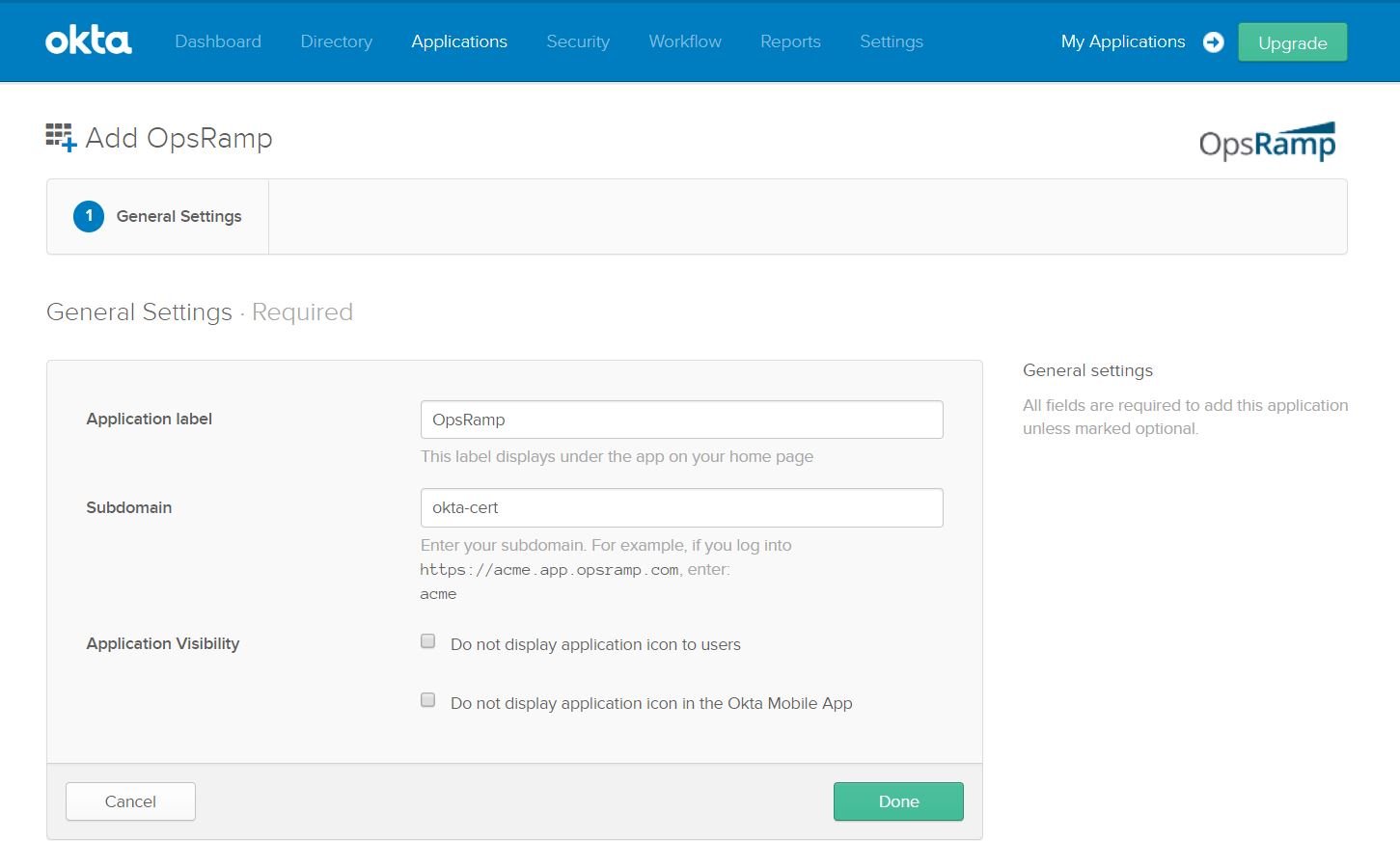Click the Add OpsRamp app icon
The image size is (1400, 841).
click(x=61, y=137)
